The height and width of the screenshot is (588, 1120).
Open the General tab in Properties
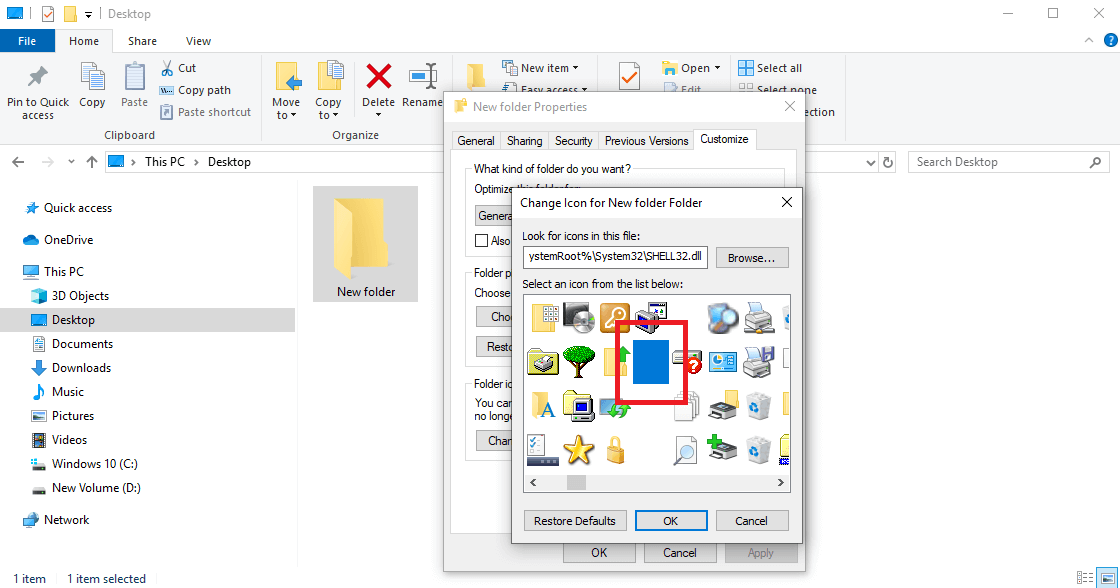click(476, 141)
